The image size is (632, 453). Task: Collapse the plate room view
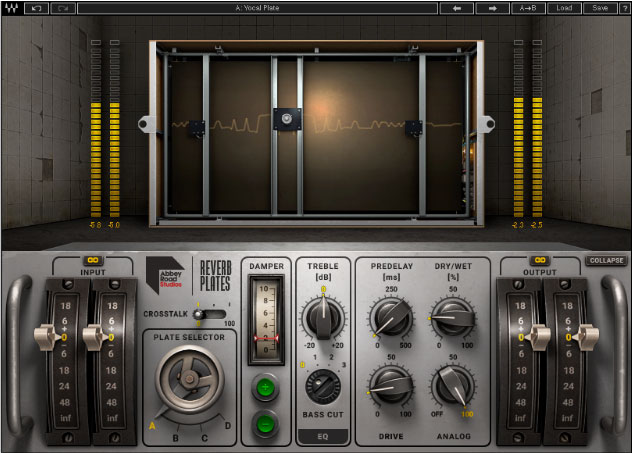(x=606, y=260)
